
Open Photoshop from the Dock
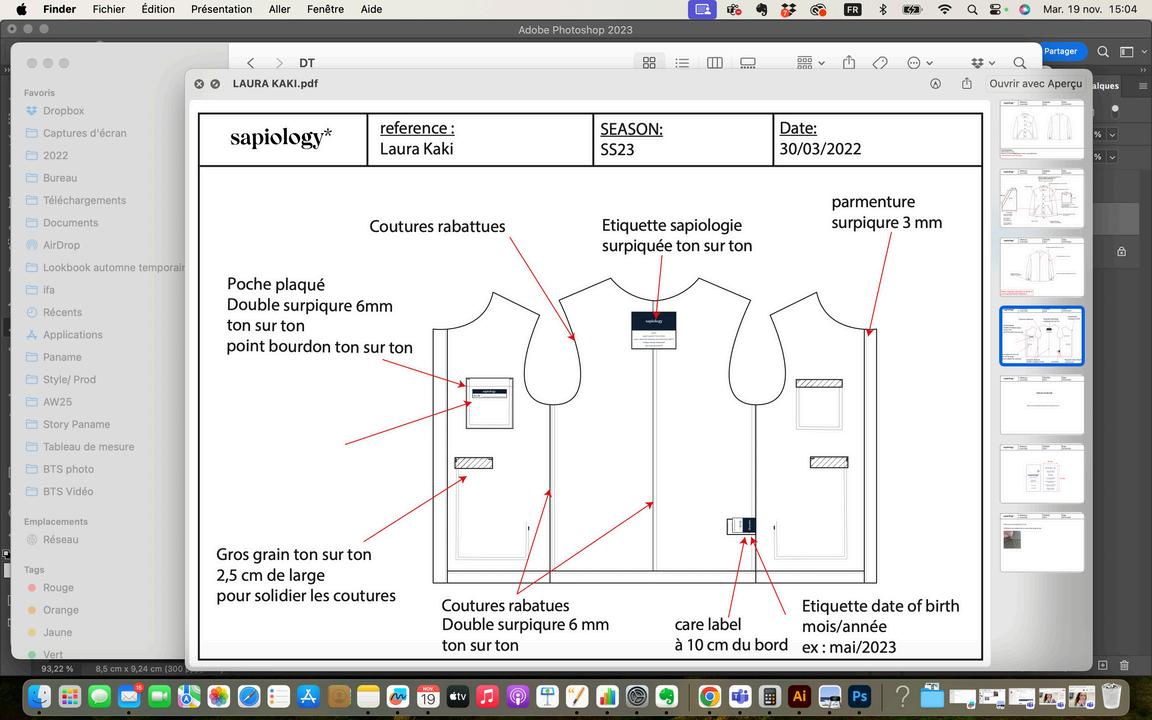pos(859,696)
